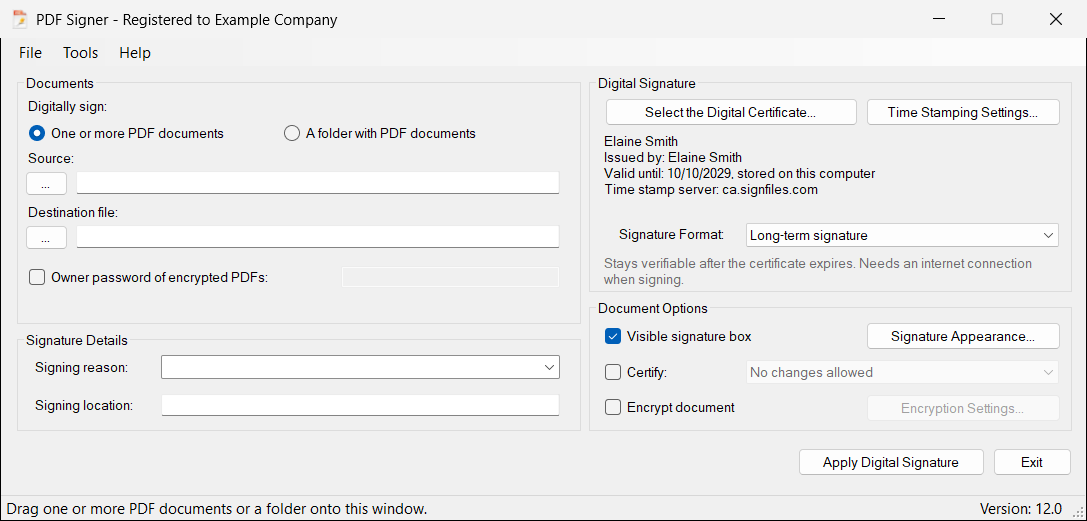This screenshot has width=1087, height=521.
Task: Open Signature Appearance settings
Action: tap(963, 336)
